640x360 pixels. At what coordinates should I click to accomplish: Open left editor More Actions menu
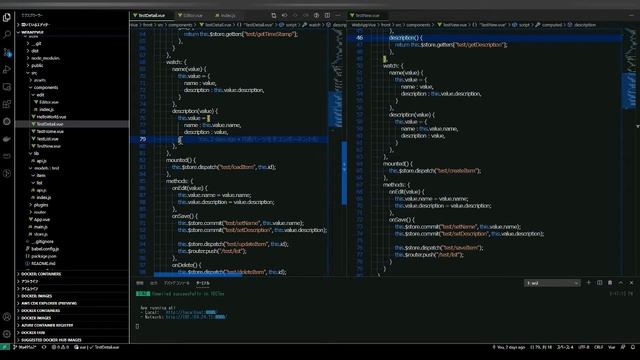pyautogui.click(x=338, y=16)
